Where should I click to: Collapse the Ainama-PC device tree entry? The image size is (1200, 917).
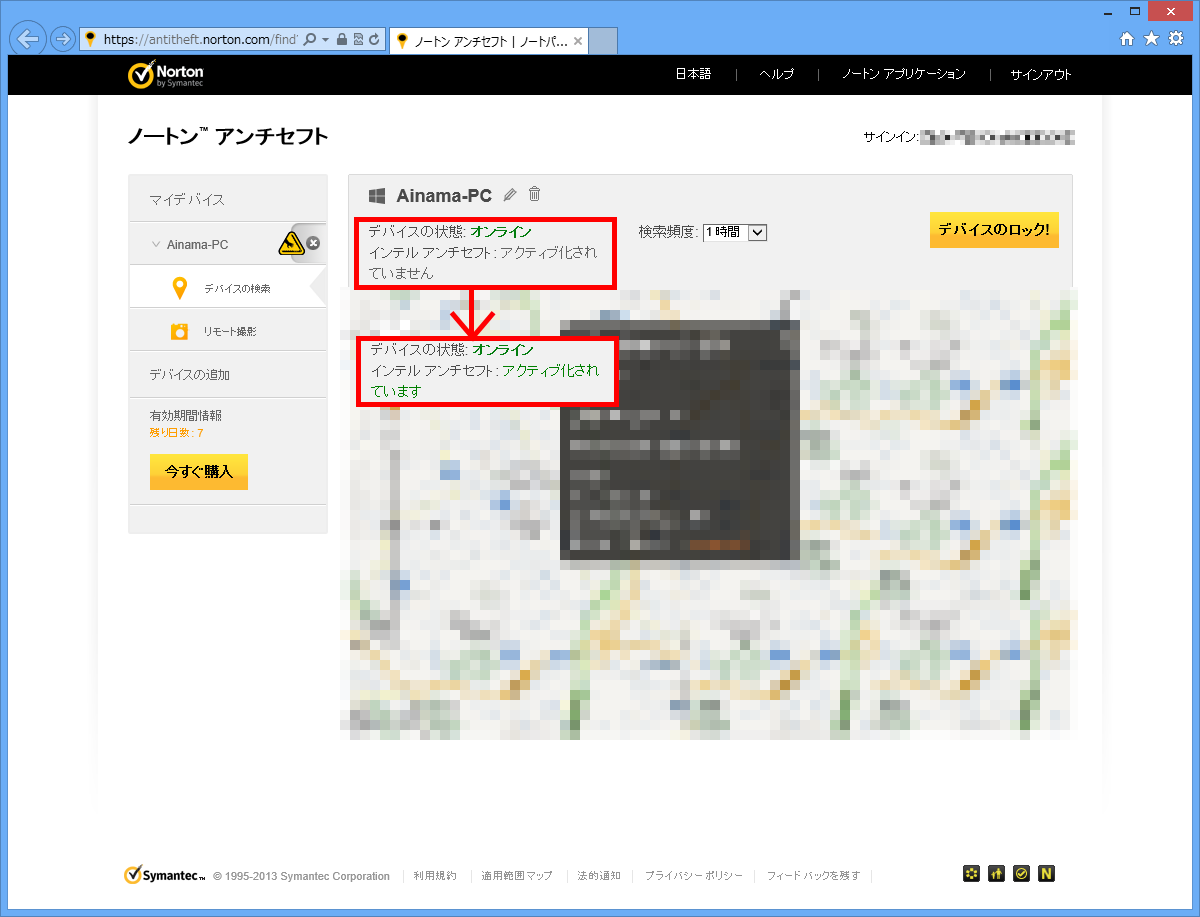[x=155, y=244]
